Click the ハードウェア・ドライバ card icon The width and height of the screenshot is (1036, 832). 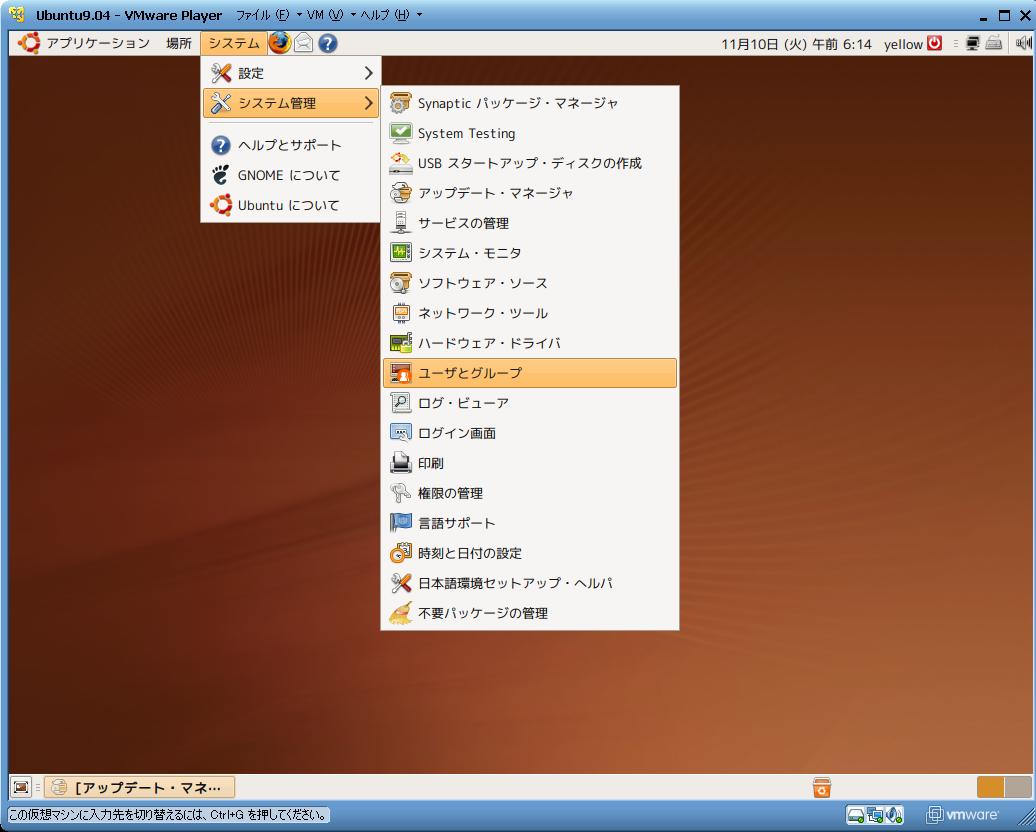pyautogui.click(x=400, y=343)
